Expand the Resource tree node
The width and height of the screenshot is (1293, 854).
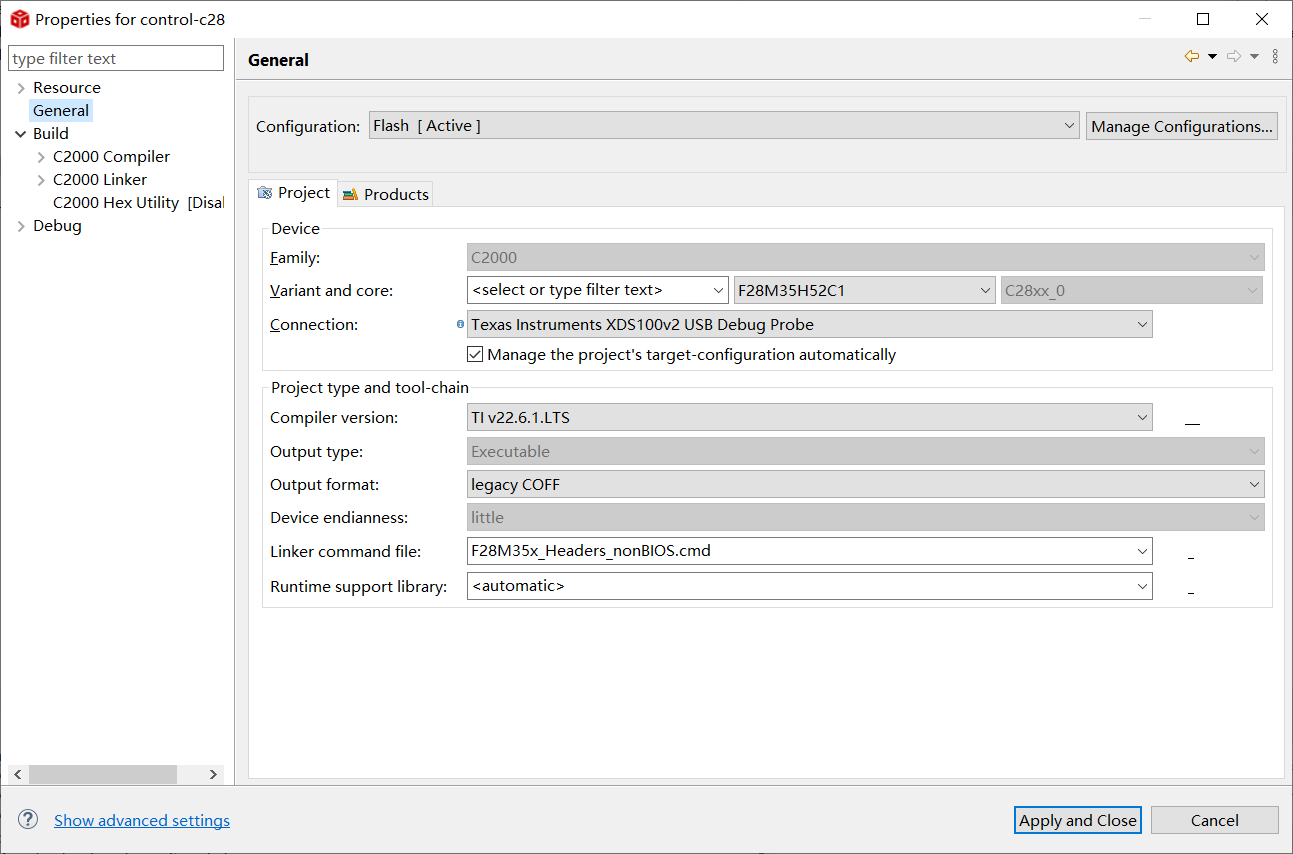pos(21,88)
